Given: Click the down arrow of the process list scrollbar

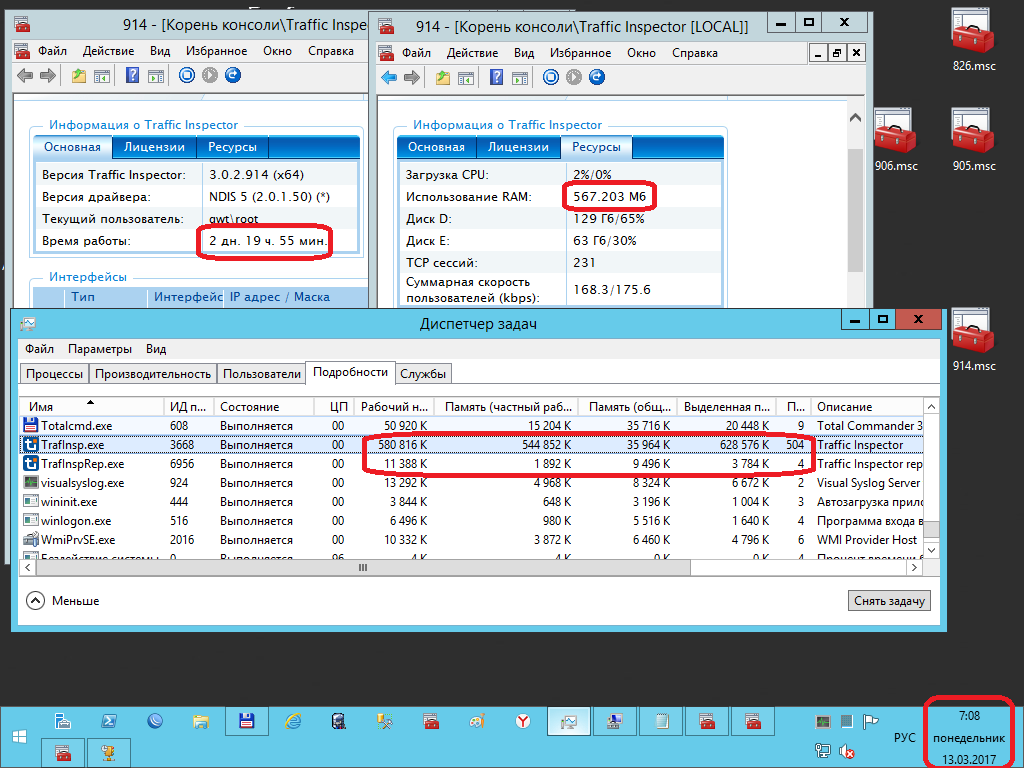Looking at the screenshot, I should [x=932, y=550].
